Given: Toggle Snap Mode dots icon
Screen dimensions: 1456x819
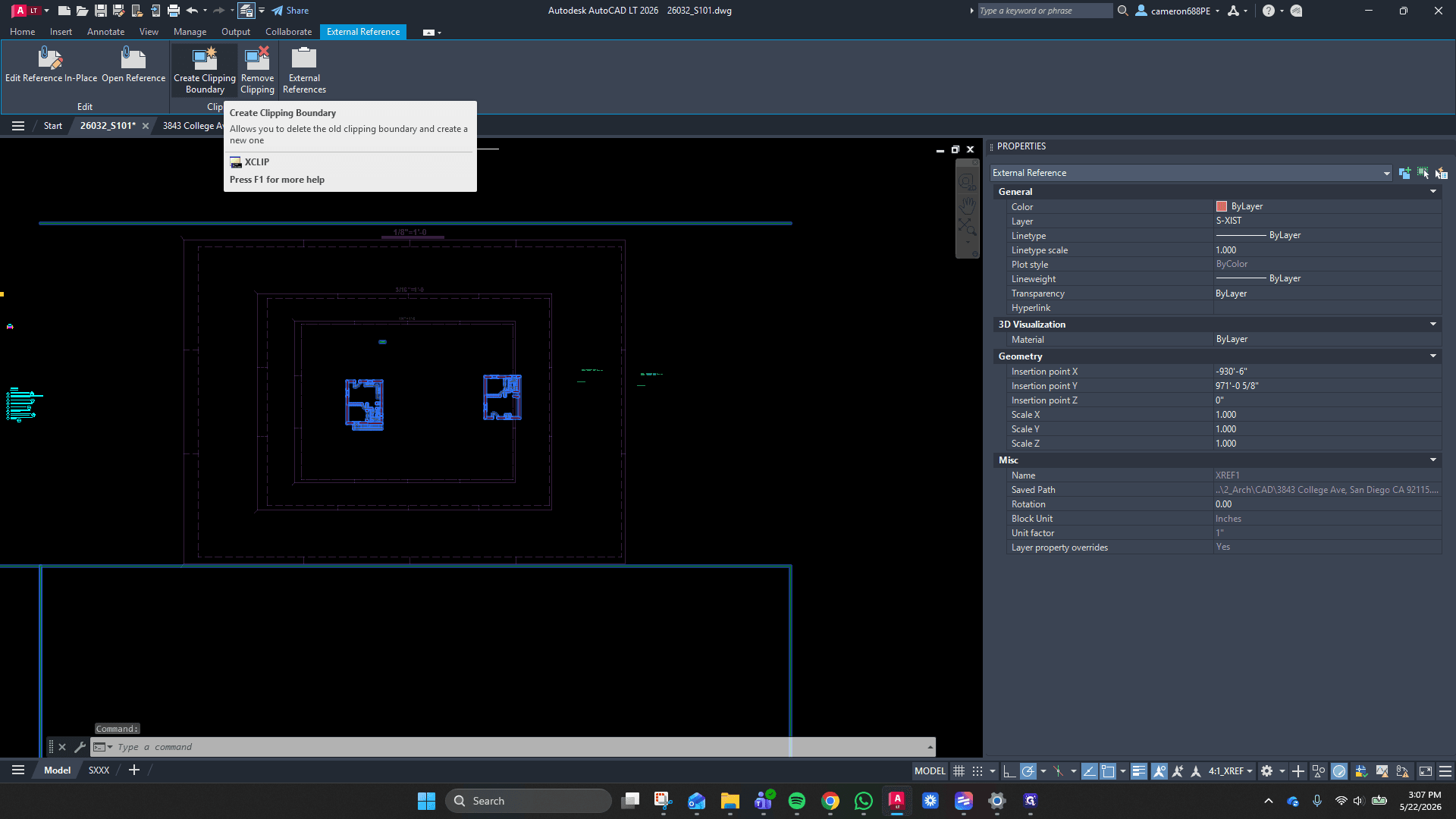Looking at the screenshot, I should [977, 771].
